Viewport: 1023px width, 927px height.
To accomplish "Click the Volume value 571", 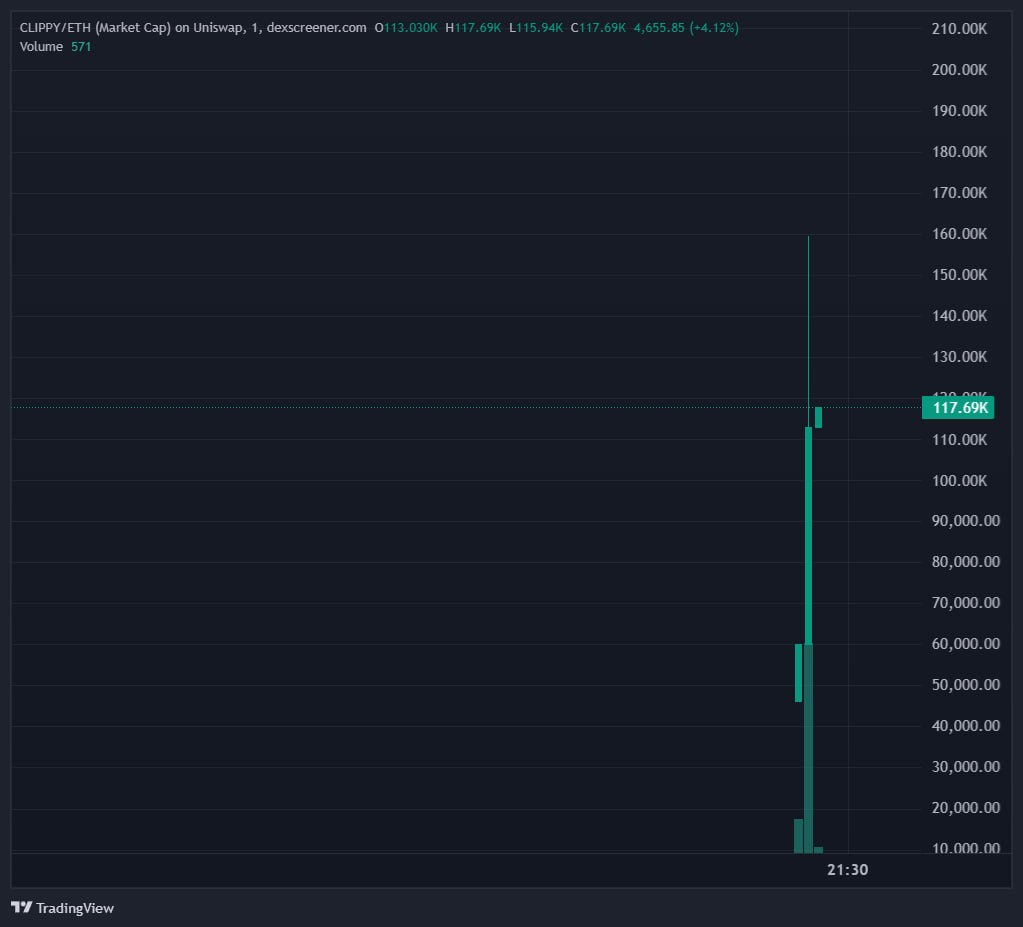I will click(81, 46).
